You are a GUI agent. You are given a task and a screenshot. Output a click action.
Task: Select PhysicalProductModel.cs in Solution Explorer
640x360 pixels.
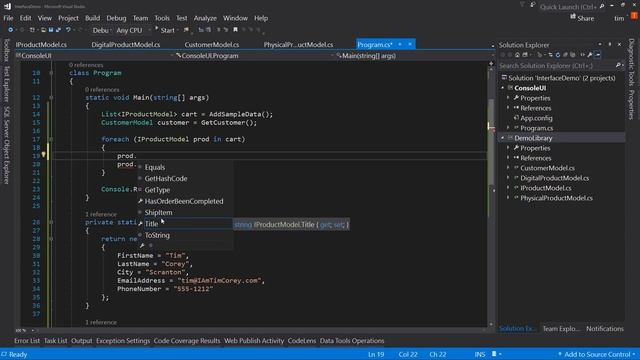(x=556, y=198)
